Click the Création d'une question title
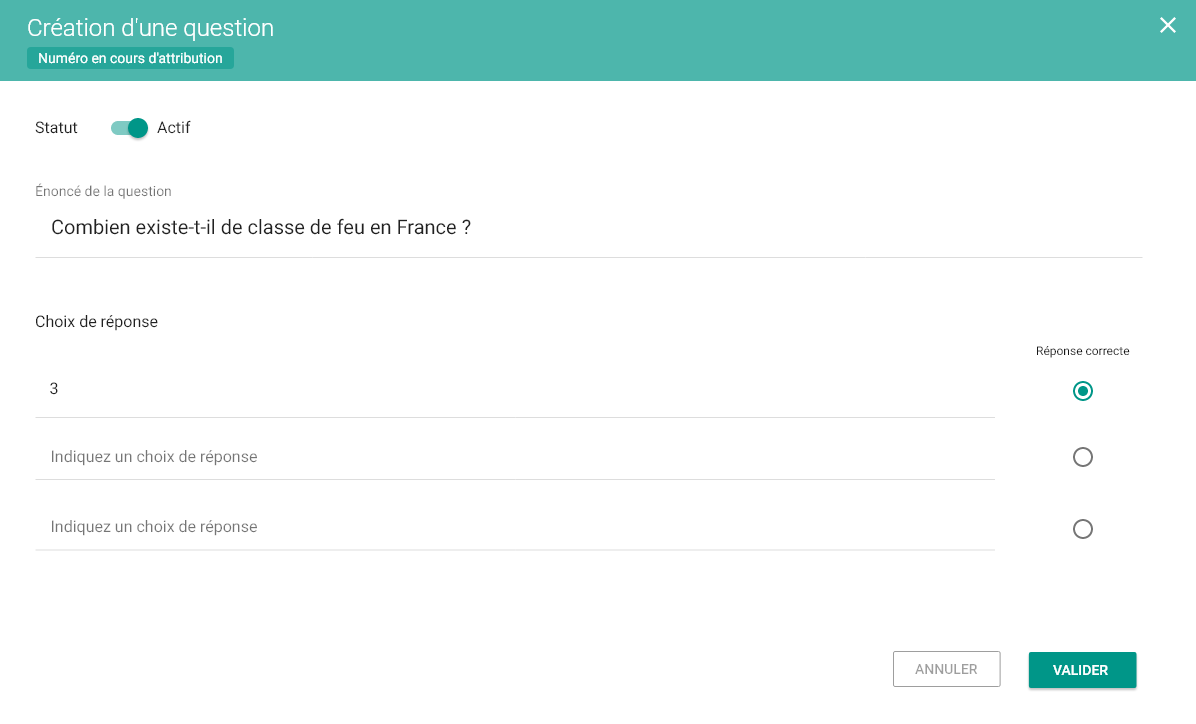This screenshot has height=724, width=1196. pyautogui.click(x=150, y=27)
